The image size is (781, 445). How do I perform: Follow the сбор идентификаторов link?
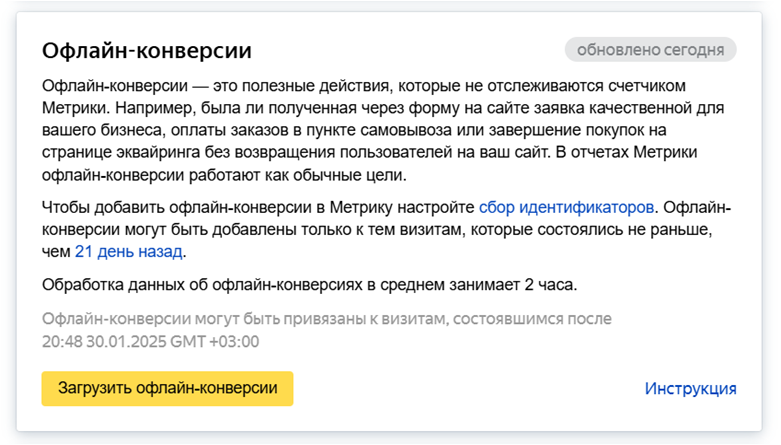[x=566, y=207]
